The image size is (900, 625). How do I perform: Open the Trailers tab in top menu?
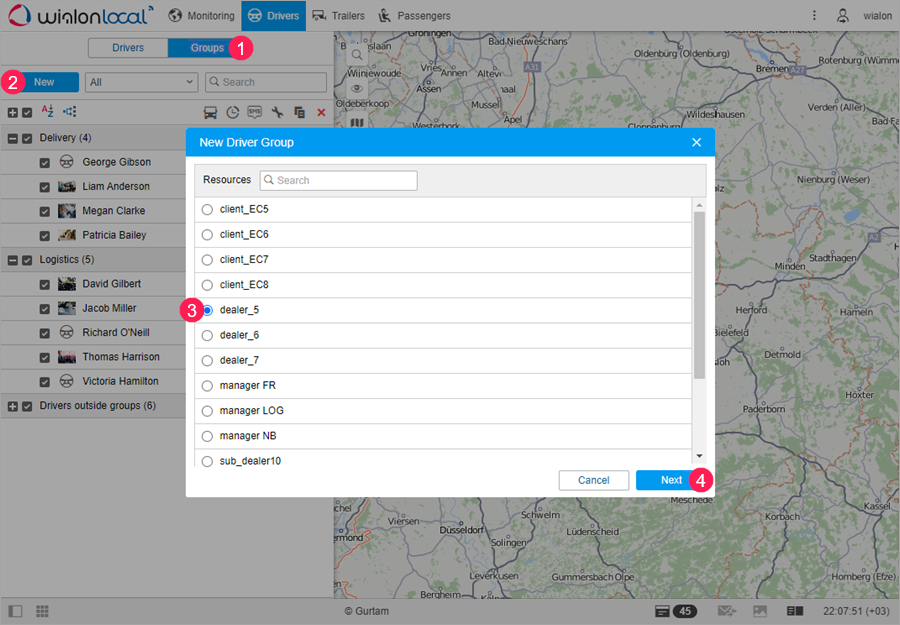tap(338, 16)
